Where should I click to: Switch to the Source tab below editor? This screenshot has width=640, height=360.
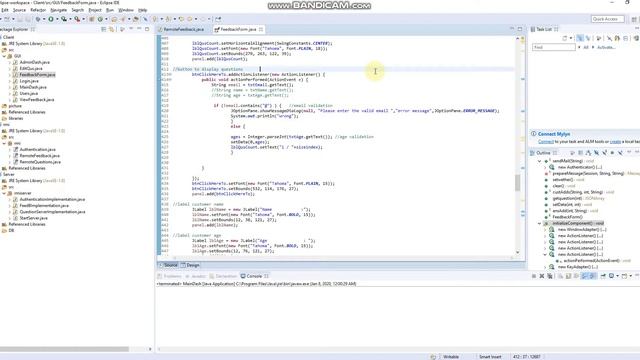pyautogui.click(x=168, y=265)
